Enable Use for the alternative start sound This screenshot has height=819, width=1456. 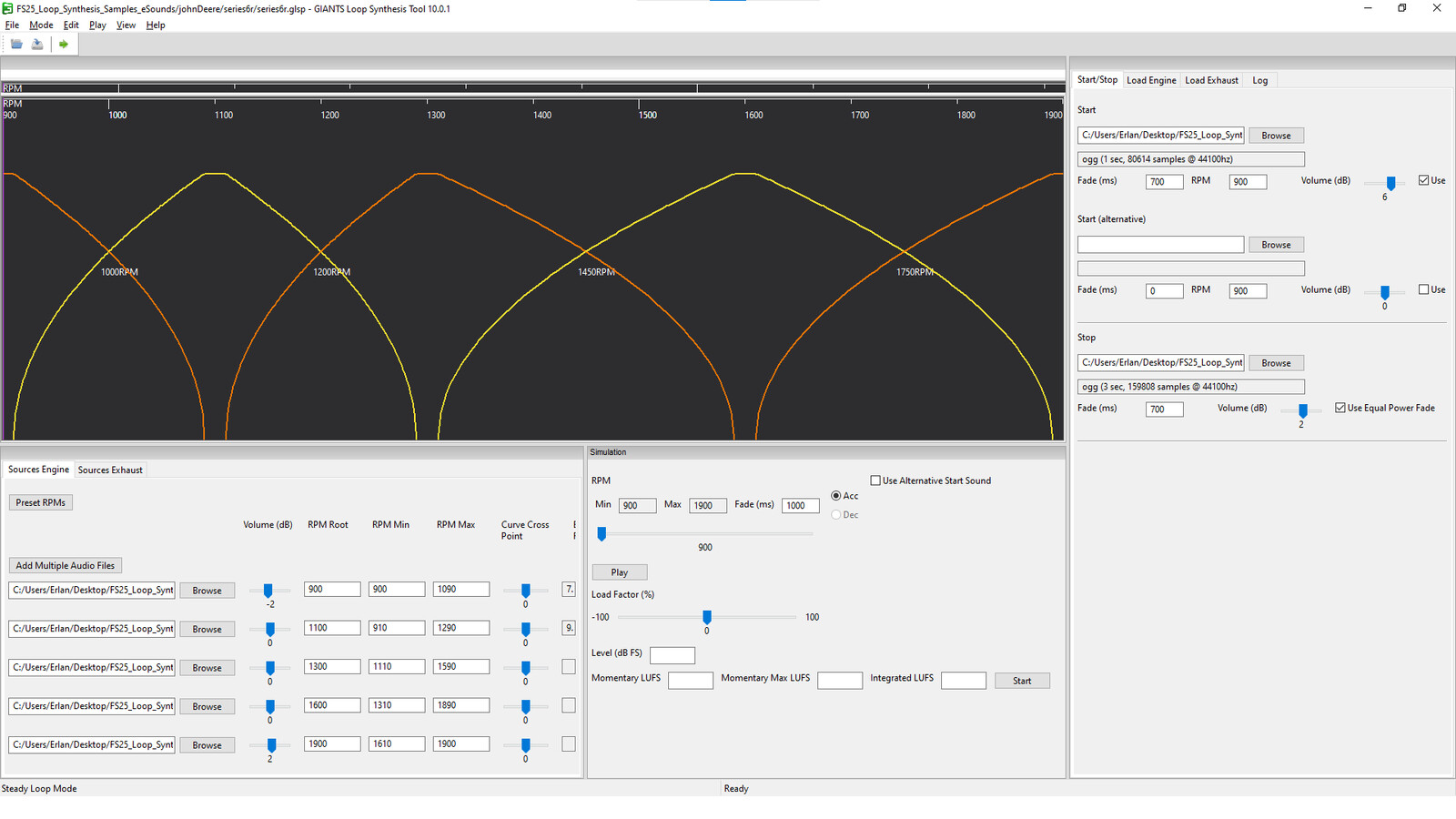coord(1423,288)
